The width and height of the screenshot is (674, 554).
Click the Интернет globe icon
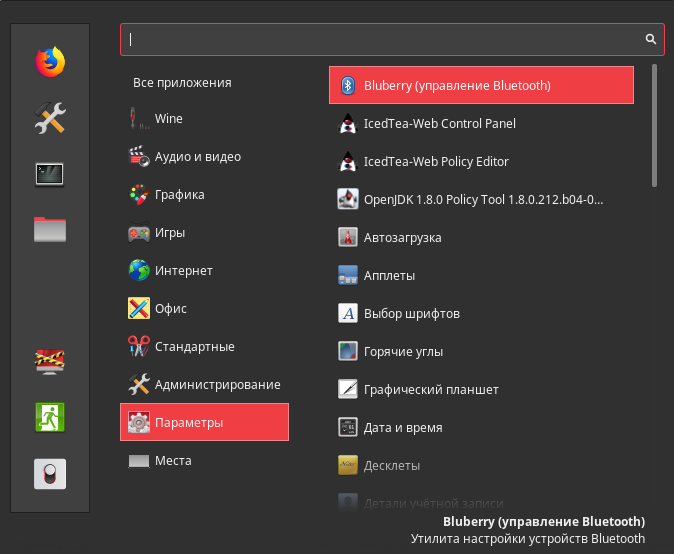[139, 270]
